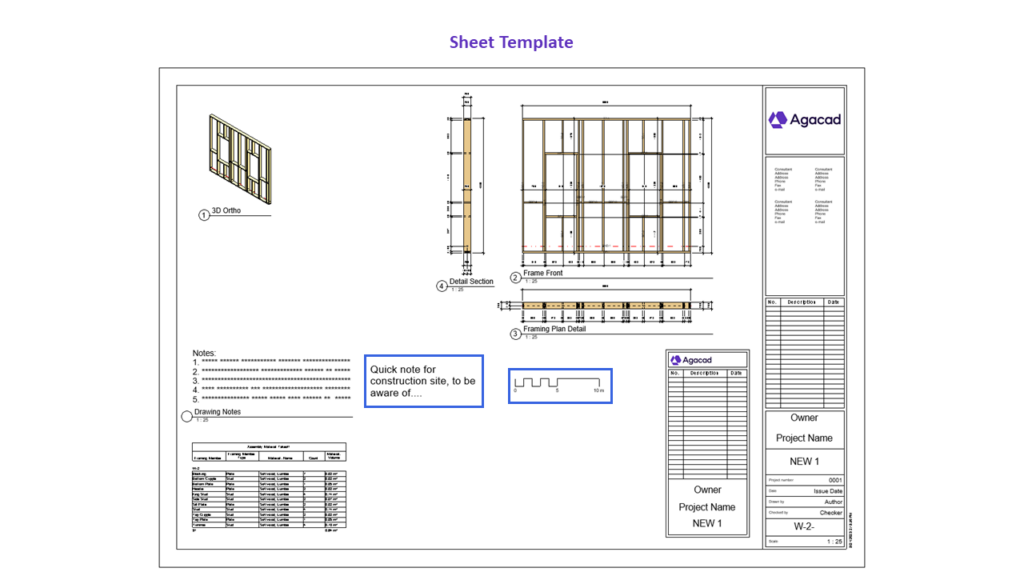The height and width of the screenshot is (576, 1024).
Task: Click "Project Name" in the right-hand title block
Action: pos(804,438)
